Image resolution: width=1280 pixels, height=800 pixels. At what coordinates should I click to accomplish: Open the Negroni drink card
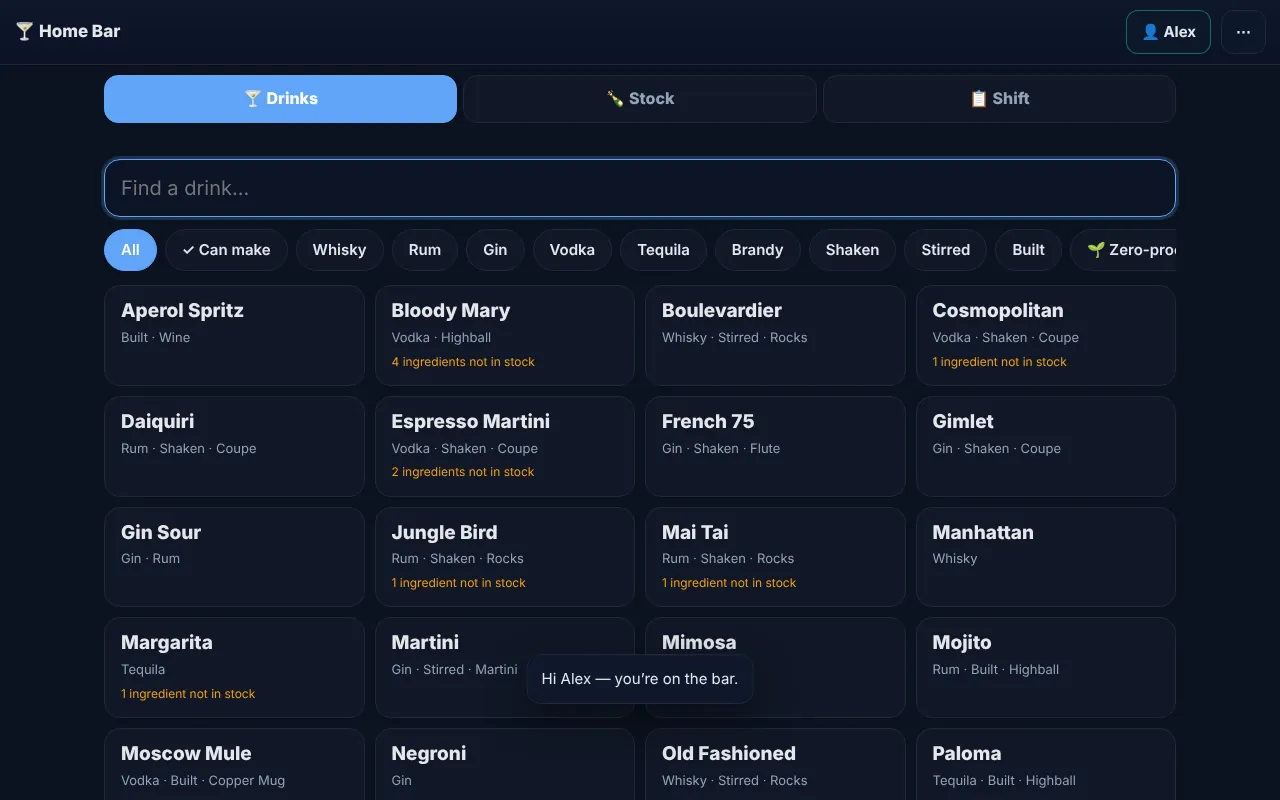pyautogui.click(x=505, y=764)
